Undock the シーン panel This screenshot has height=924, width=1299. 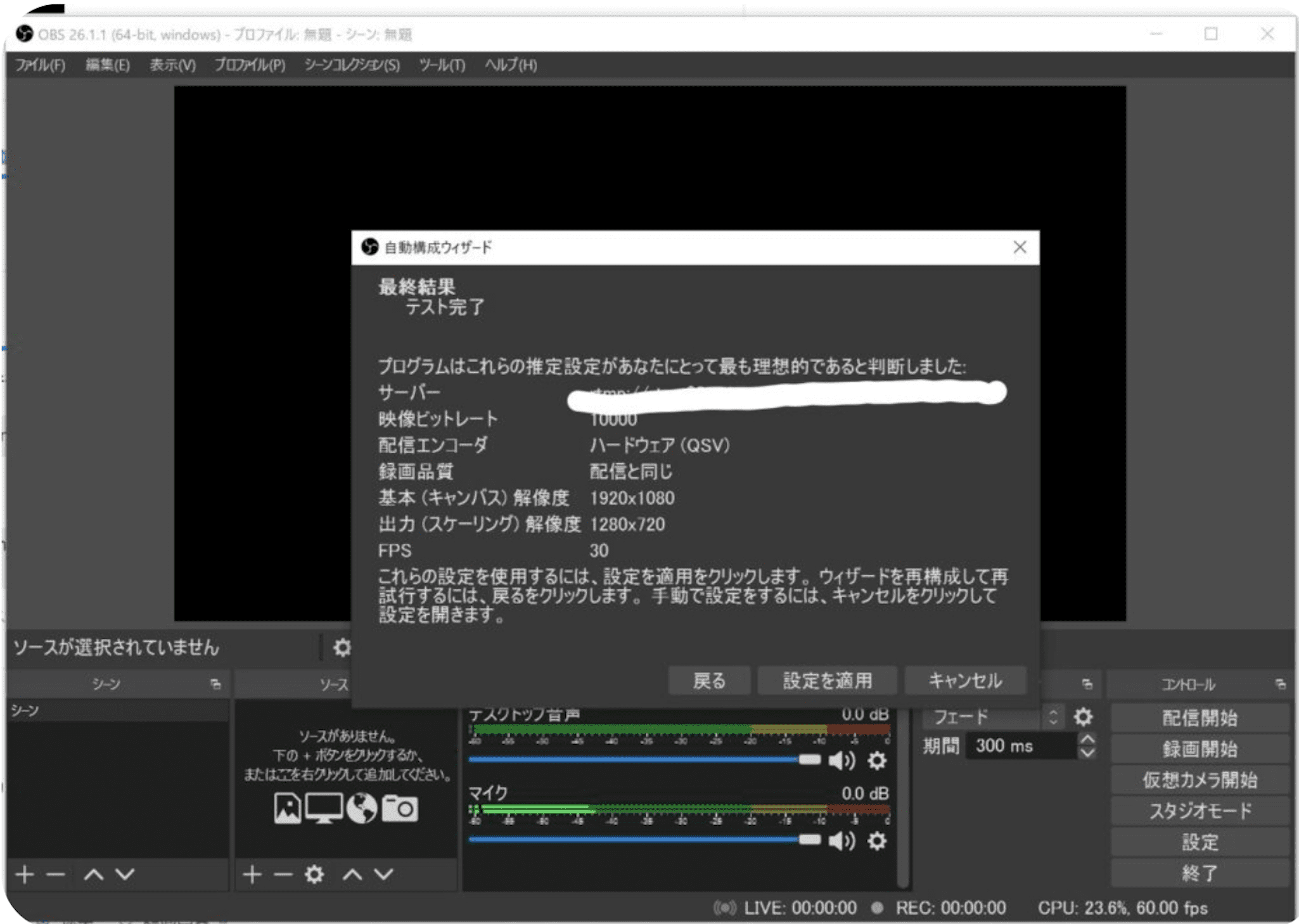pyautogui.click(x=216, y=684)
